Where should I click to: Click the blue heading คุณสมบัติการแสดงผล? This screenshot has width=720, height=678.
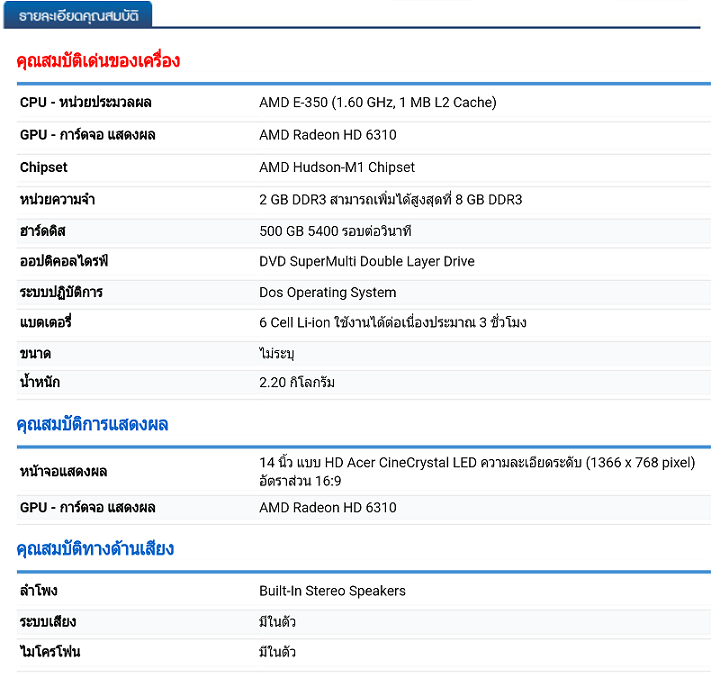coord(92,424)
